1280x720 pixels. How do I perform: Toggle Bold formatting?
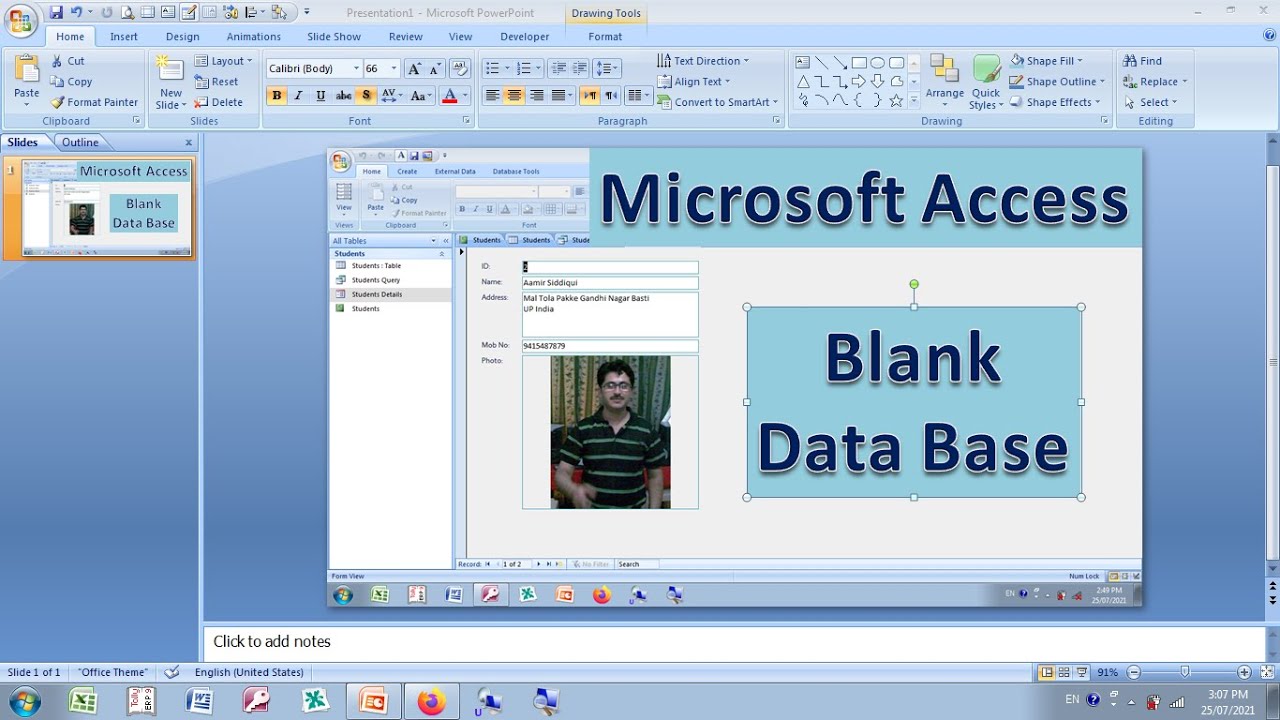coord(276,96)
